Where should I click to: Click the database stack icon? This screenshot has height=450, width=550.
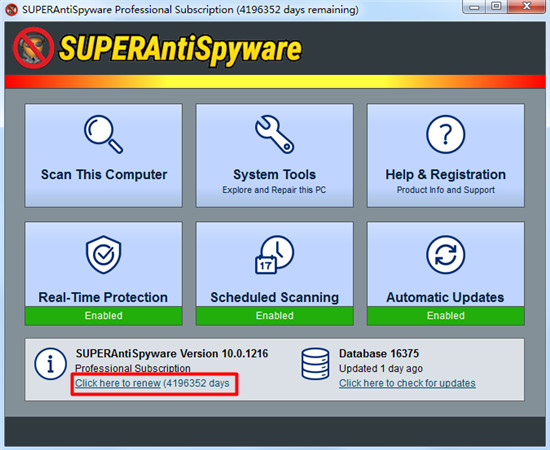point(315,364)
